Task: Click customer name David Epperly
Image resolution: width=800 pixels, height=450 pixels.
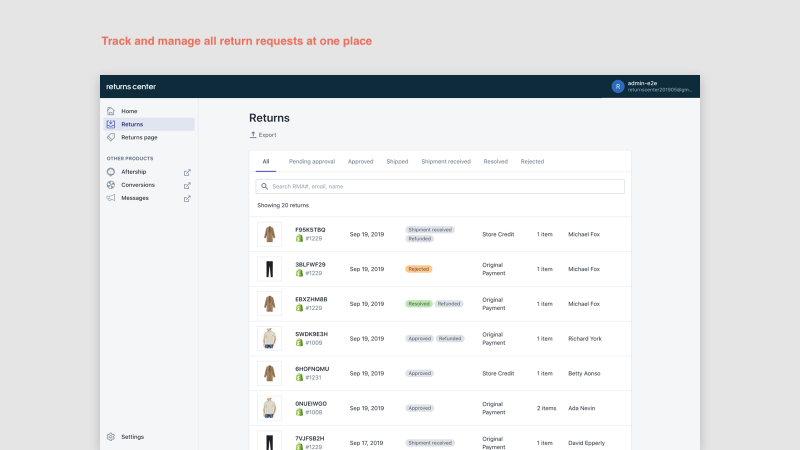Action: (x=587, y=443)
